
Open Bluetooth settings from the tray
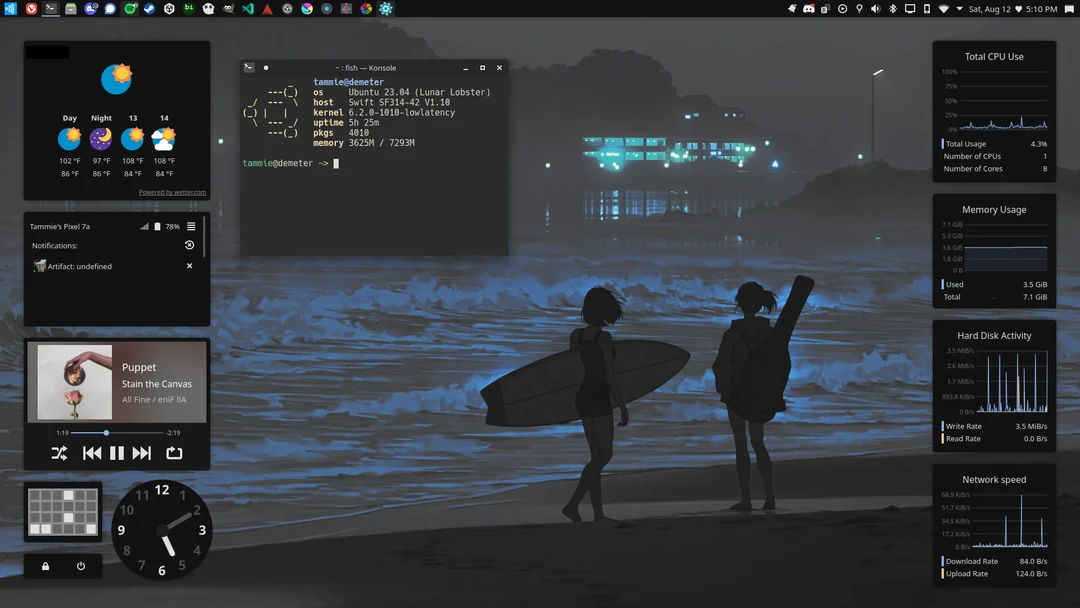click(892, 9)
